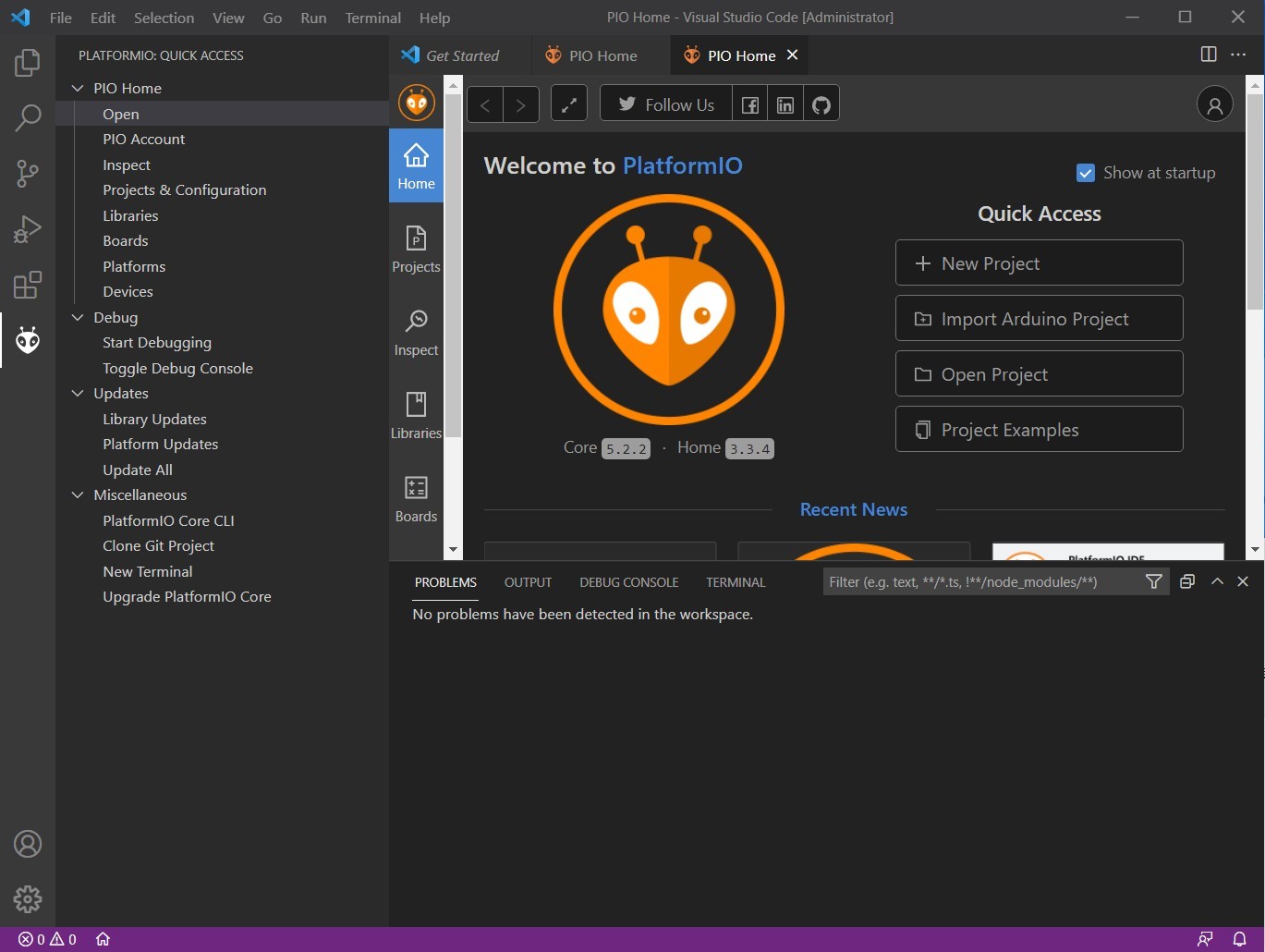Click Import Arduino Project button
Viewport: 1265px width, 952px height.
[x=1040, y=318]
